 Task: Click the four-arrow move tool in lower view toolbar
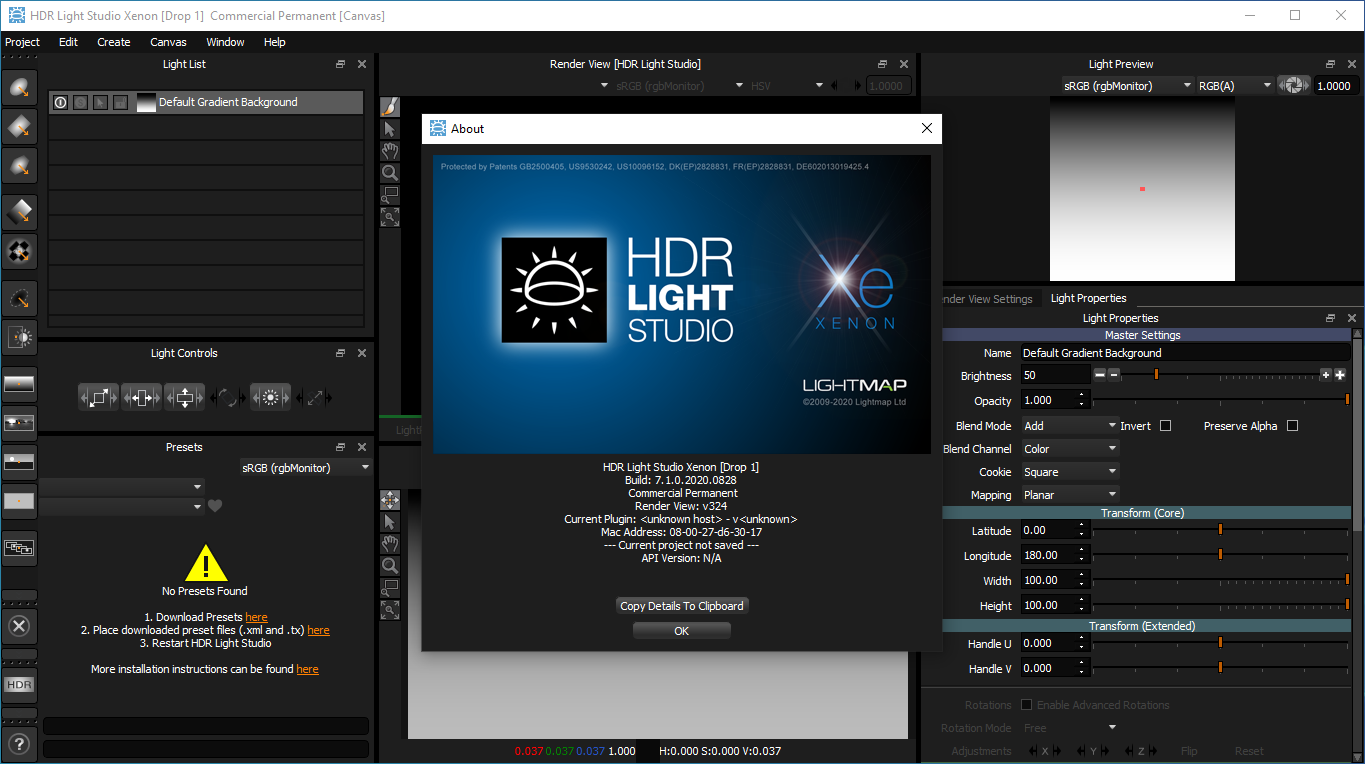[x=390, y=500]
